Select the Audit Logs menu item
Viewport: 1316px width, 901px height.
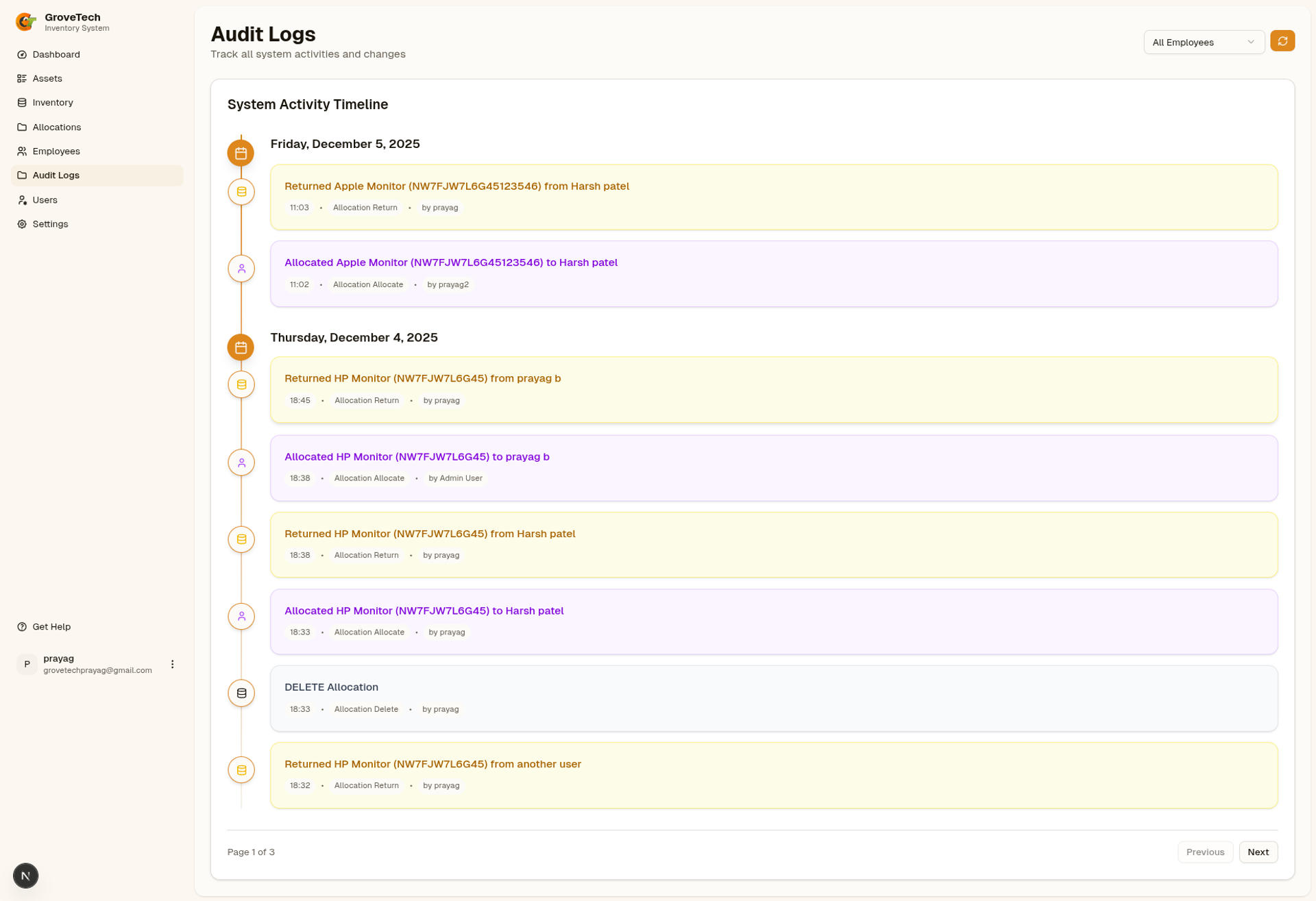pyautogui.click(x=97, y=175)
